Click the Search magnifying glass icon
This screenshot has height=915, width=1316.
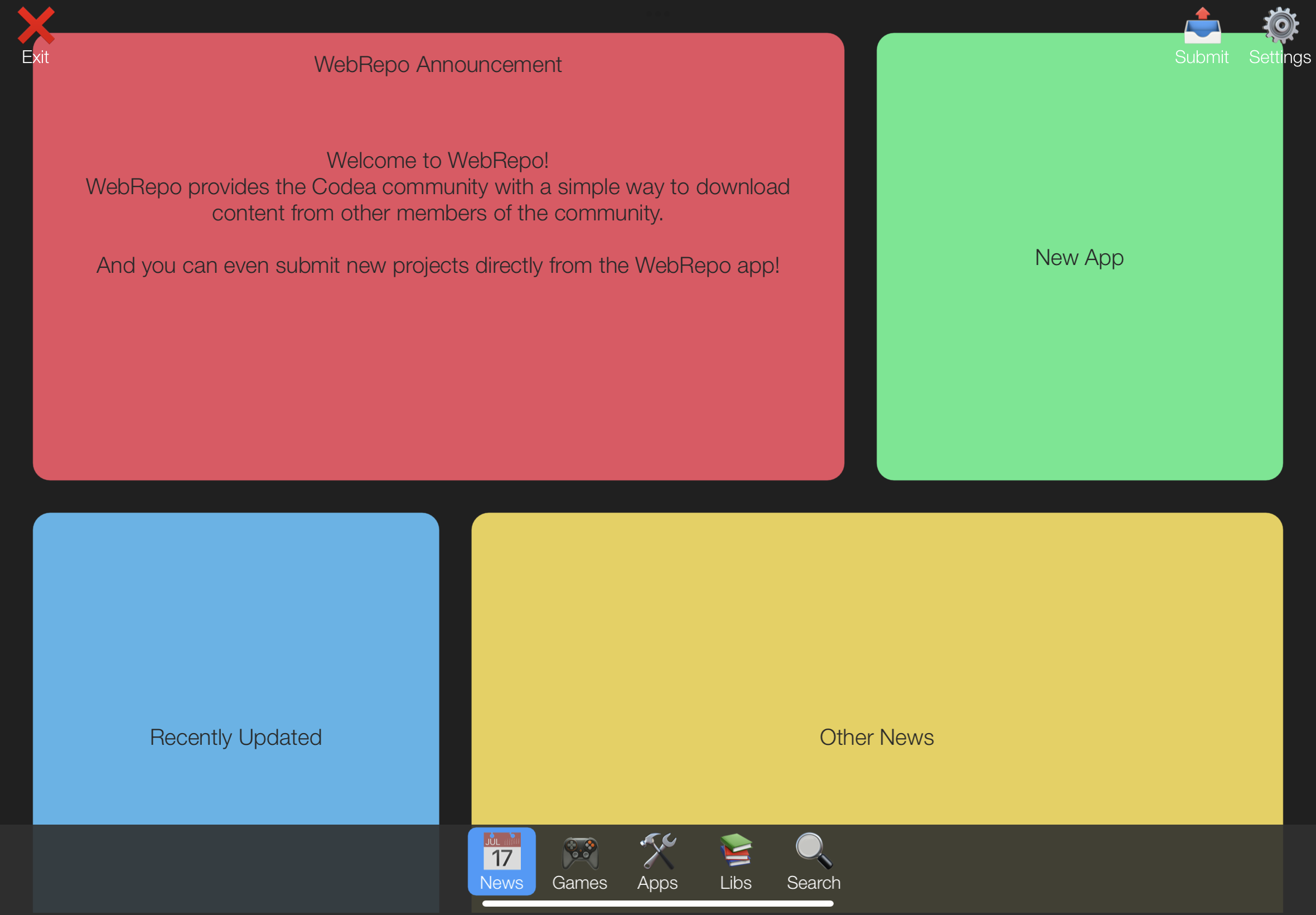coord(814,851)
